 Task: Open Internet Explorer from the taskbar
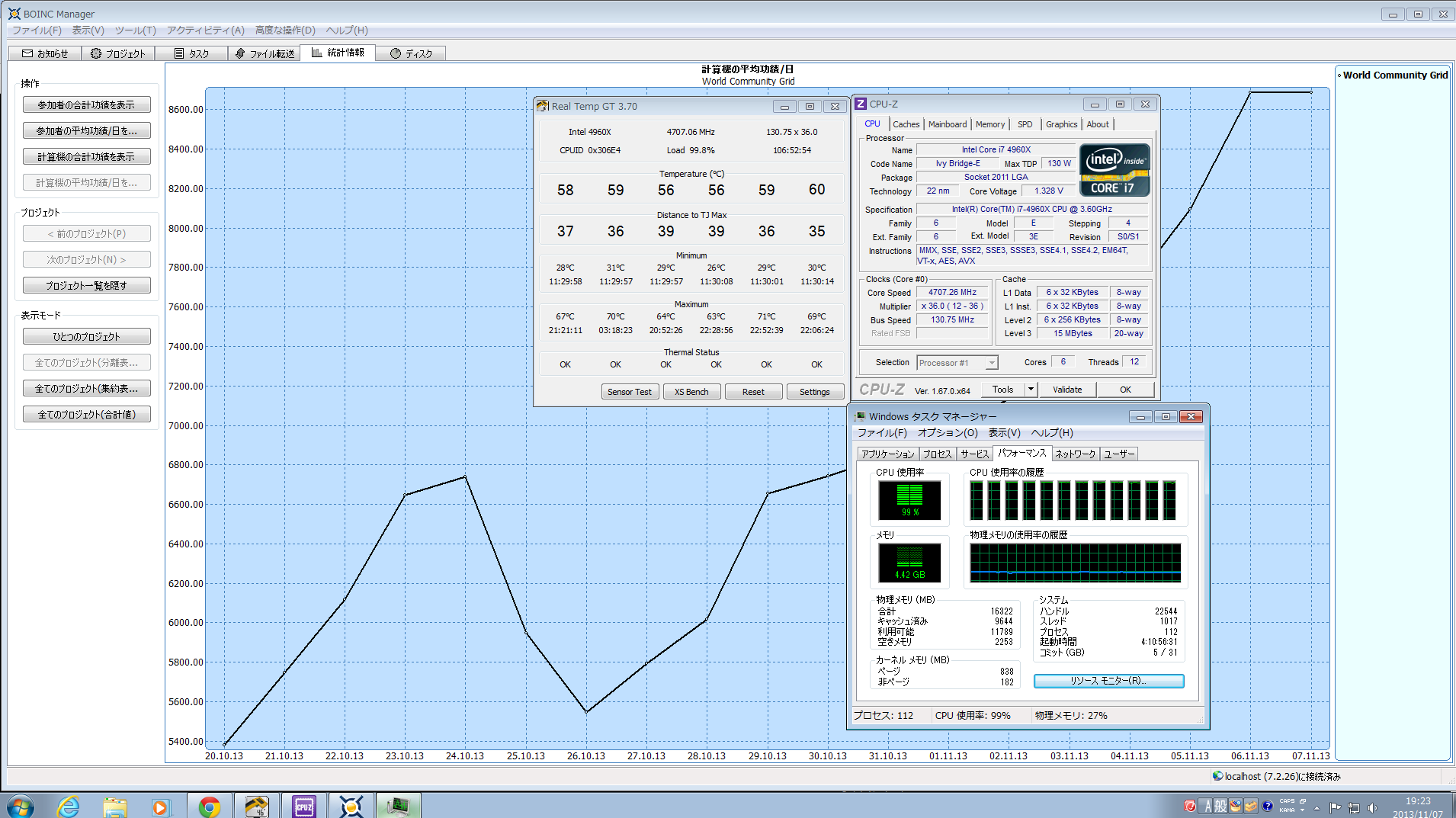coord(69,807)
